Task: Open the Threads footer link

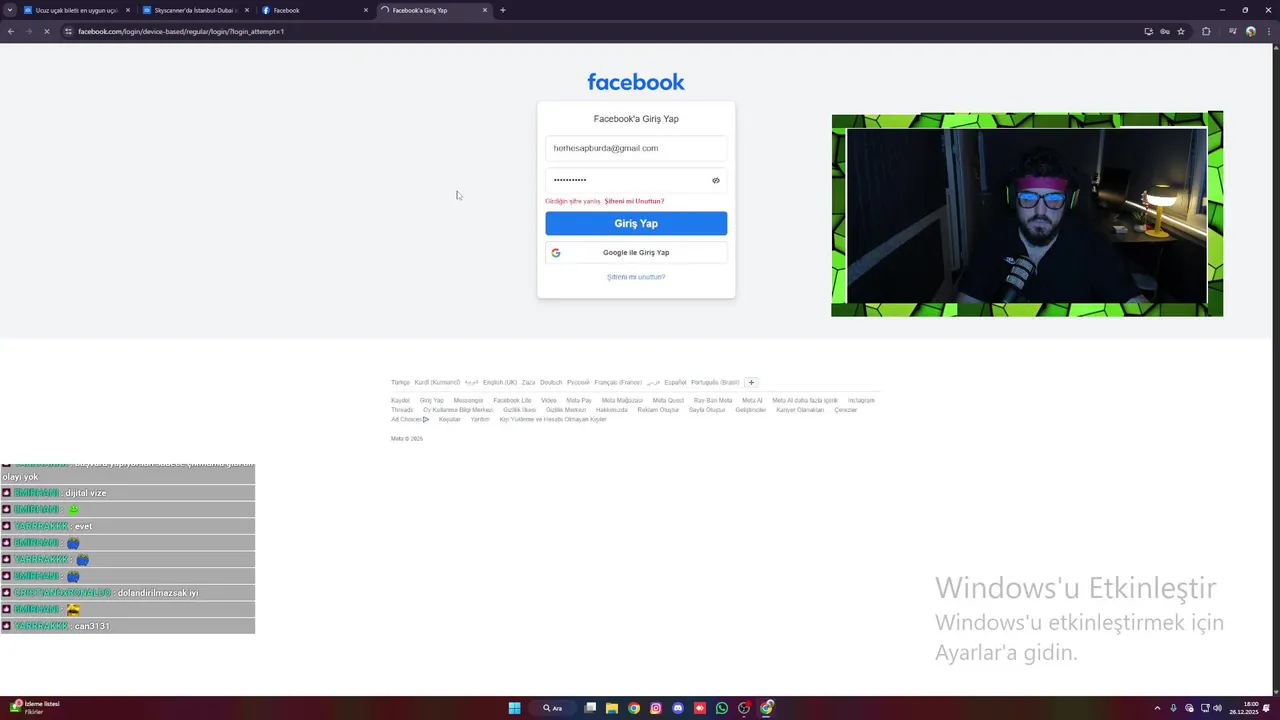Action: coord(402,410)
